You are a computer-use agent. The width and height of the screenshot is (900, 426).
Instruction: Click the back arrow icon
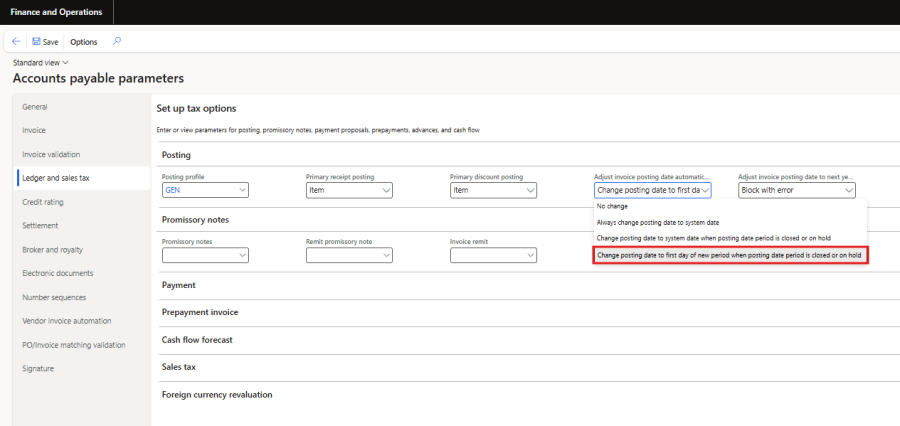click(16, 41)
